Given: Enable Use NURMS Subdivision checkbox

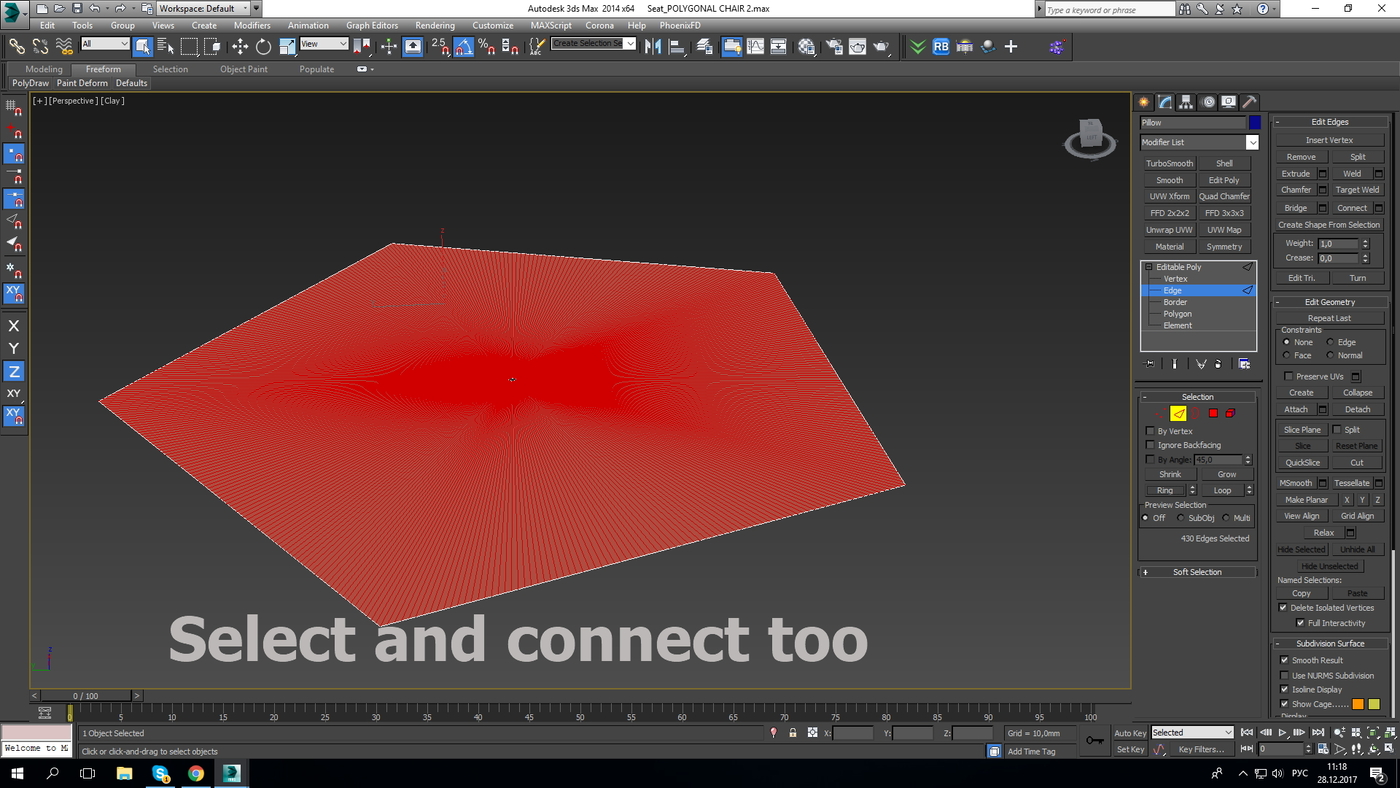Looking at the screenshot, I should 1284,675.
